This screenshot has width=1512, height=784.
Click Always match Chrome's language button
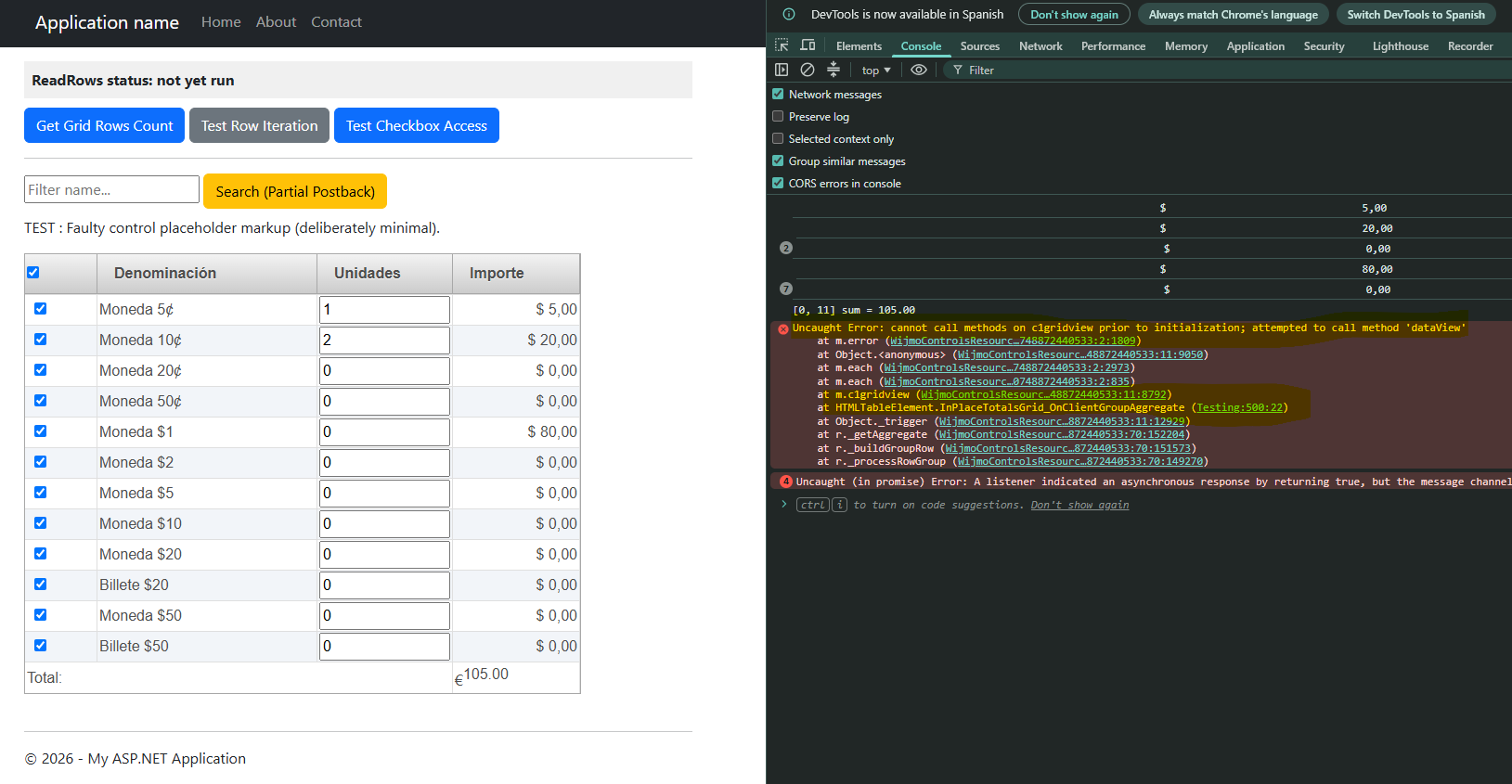1233,14
